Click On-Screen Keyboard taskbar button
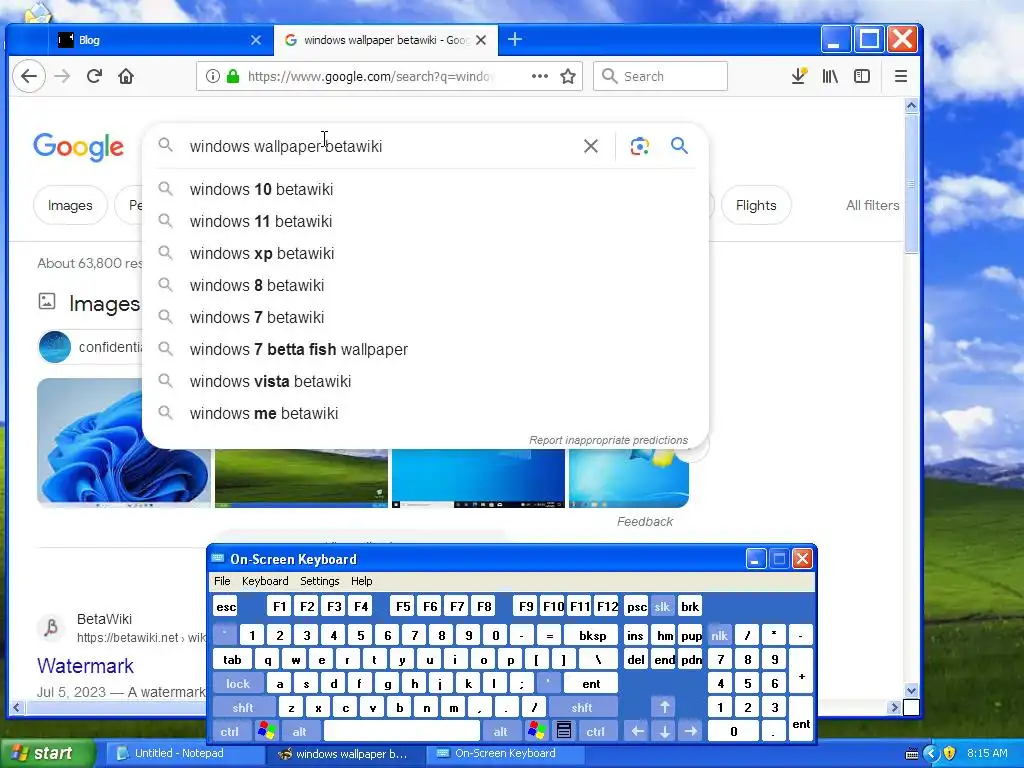The width and height of the screenshot is (1024, 768). pos(504,754)
